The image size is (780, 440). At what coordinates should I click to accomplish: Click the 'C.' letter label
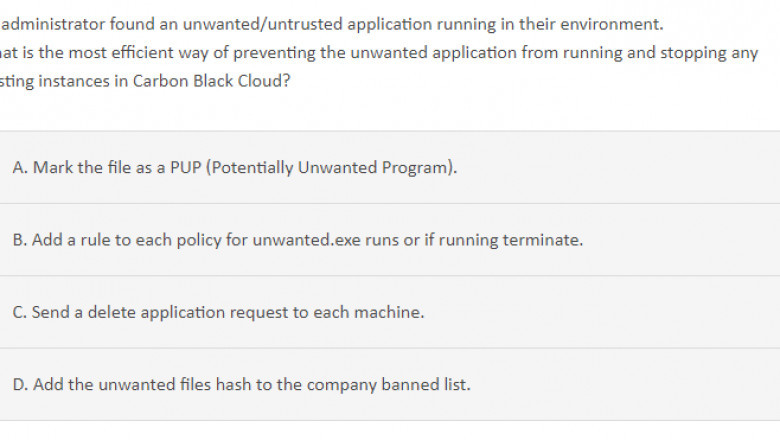[19, 312]
